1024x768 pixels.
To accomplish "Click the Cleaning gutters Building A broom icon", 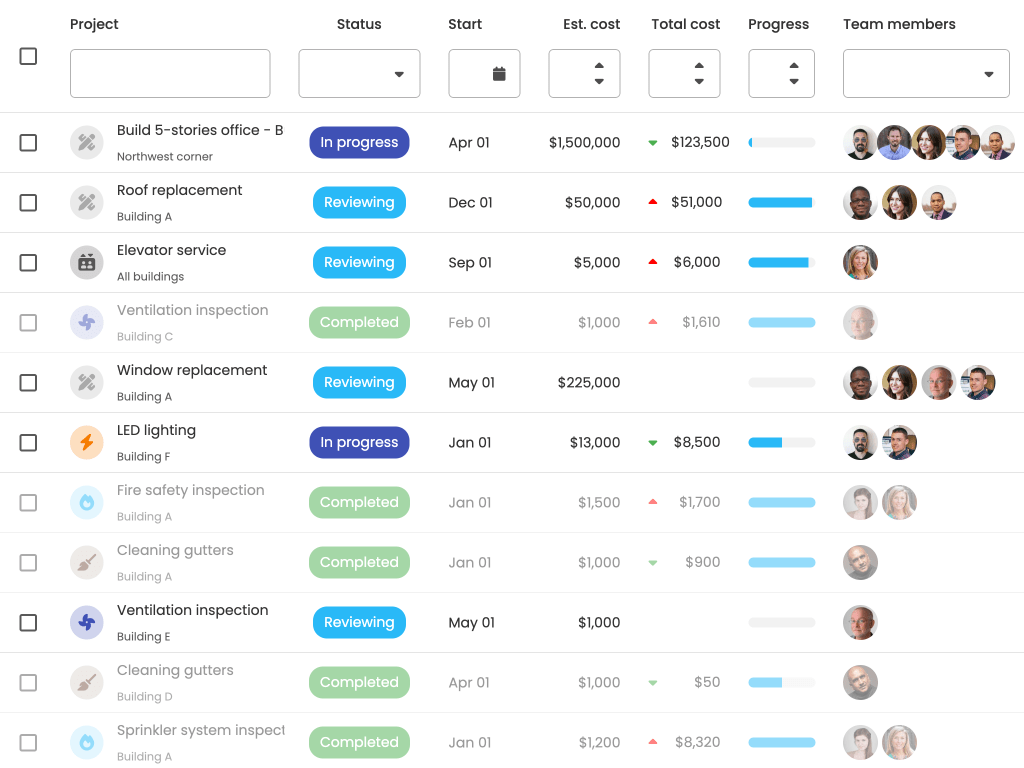I will 87,563.
